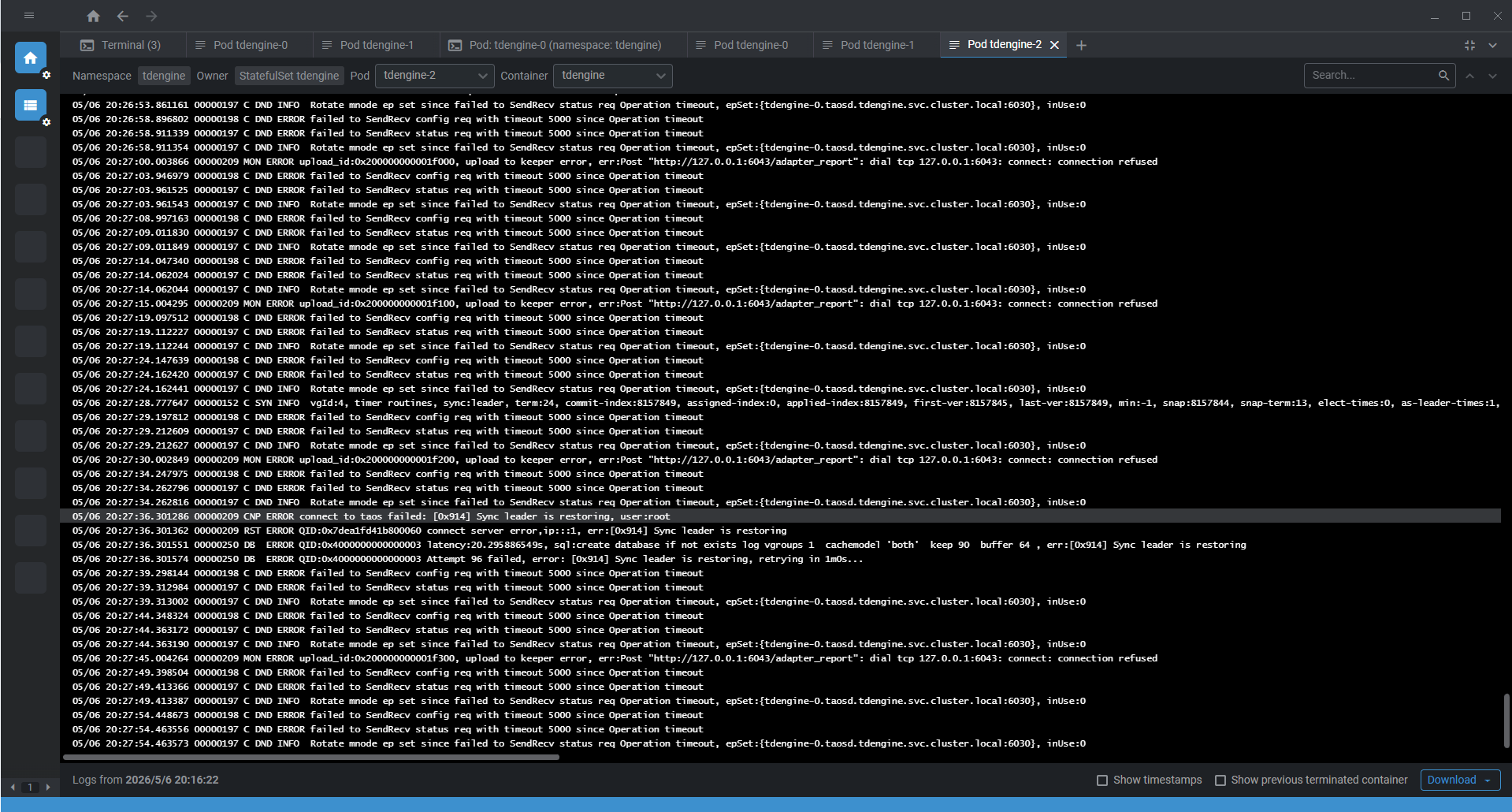1512x812 pixels.
Task: Enable Show previous terminated container checkbox
Action: [x=1220, y=780]
